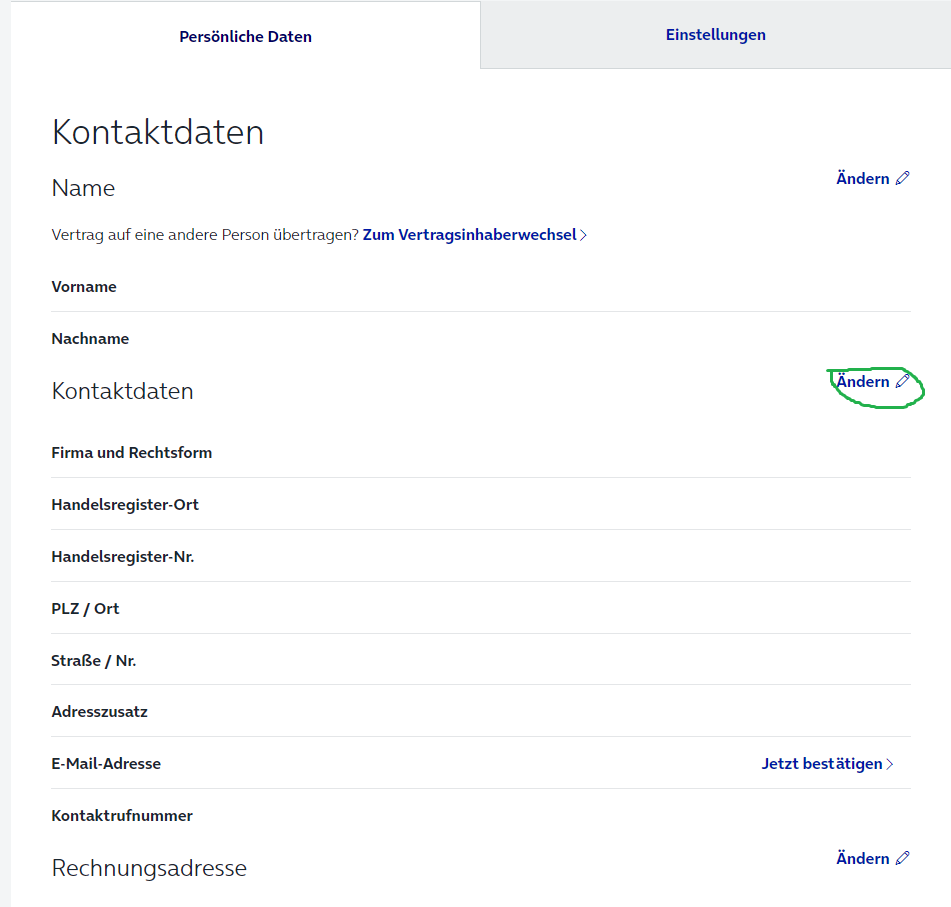Open the Einstellungen tab
This screenshot has width=951, height=907.
(x=716, y=35)
